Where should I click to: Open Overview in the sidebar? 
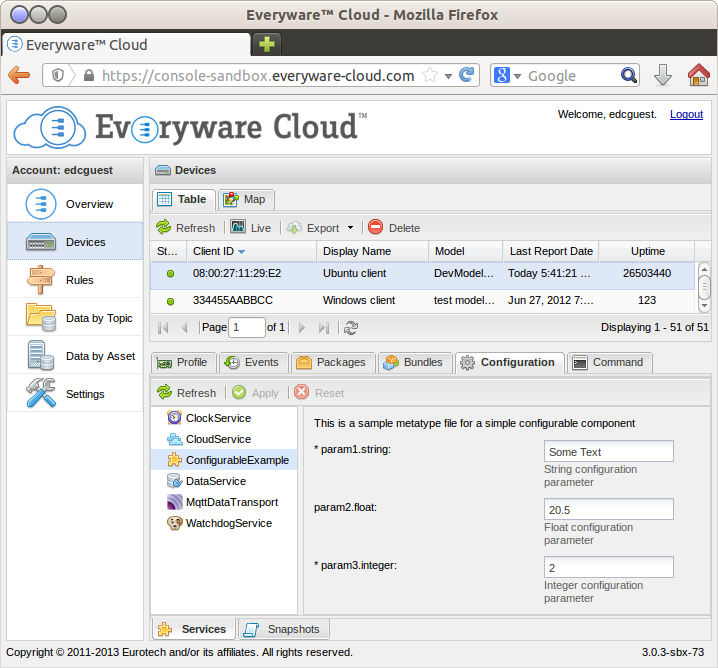tap(75, 204)
